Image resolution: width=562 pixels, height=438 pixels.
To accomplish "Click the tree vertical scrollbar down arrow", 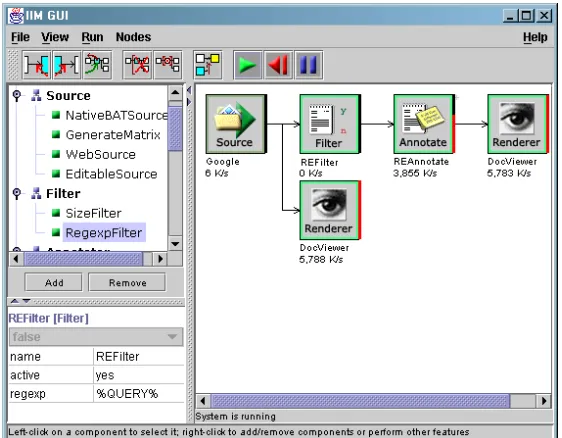I will click(x=175, y=244).
